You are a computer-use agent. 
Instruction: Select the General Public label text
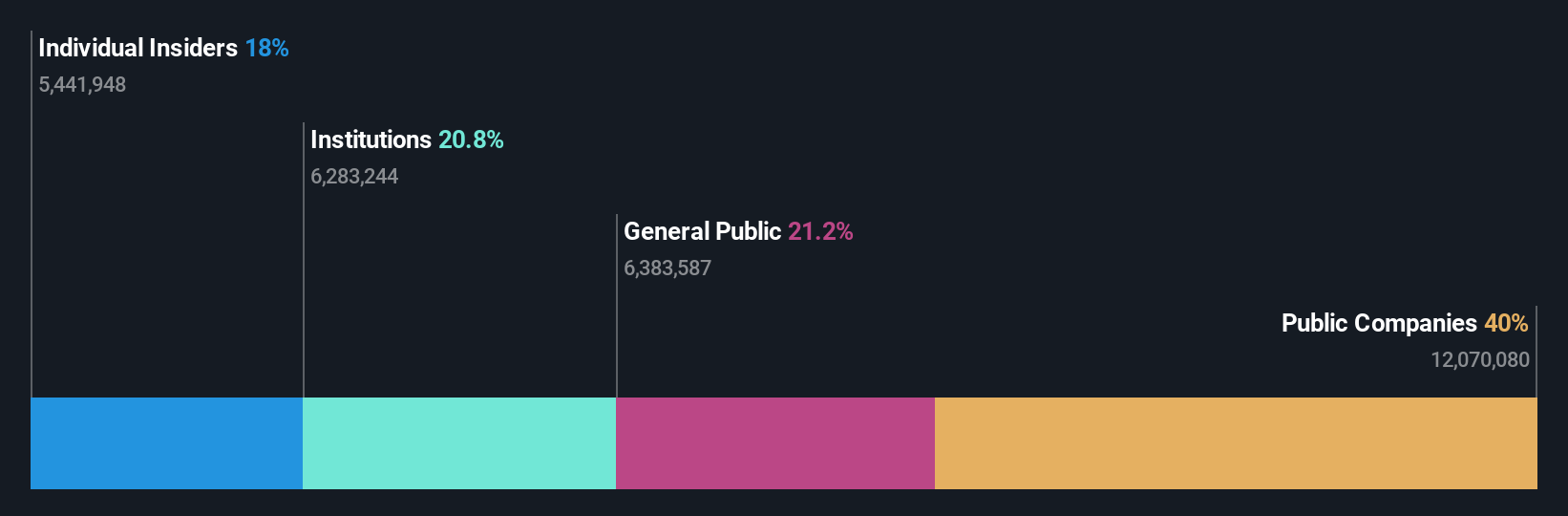702,231
